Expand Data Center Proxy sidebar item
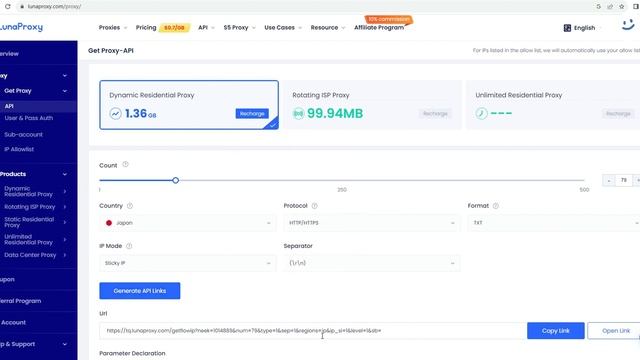The height and width of the screenshot is (360, 640). 65,255
